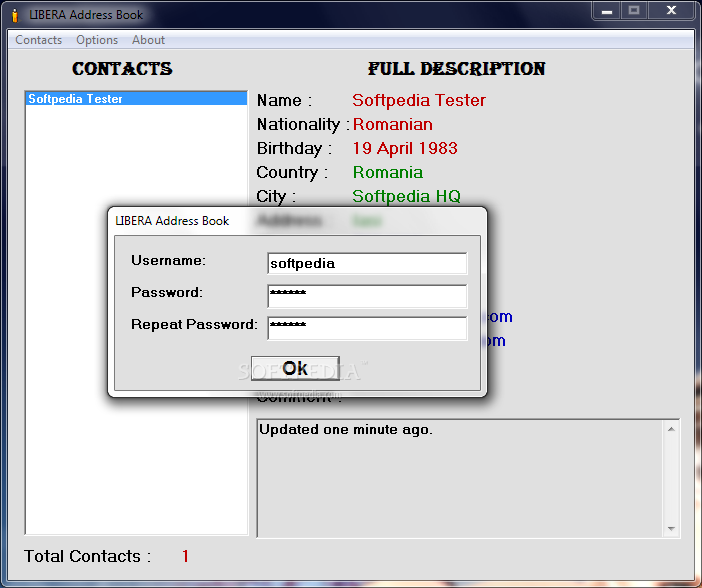
Task: Click the 'Updated one minute ago.' comment text
Action: pyautogui.click(x=346, y=429)
